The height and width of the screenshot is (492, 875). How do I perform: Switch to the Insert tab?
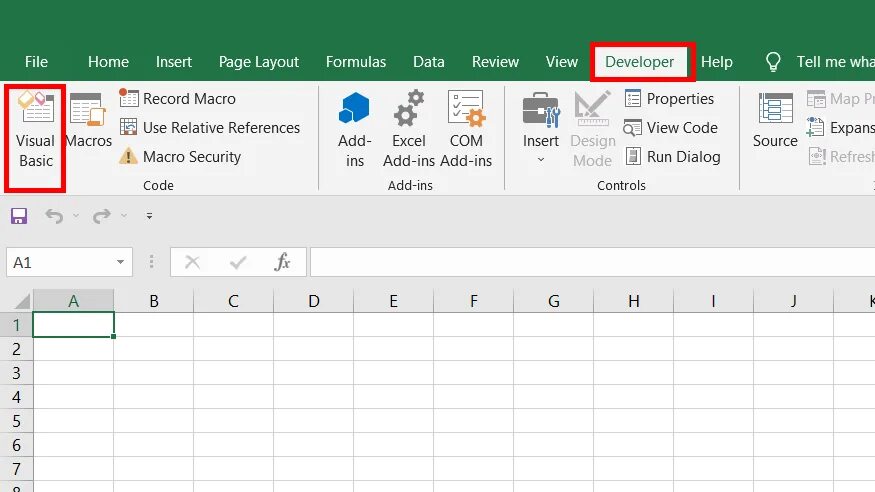point(174,62)
